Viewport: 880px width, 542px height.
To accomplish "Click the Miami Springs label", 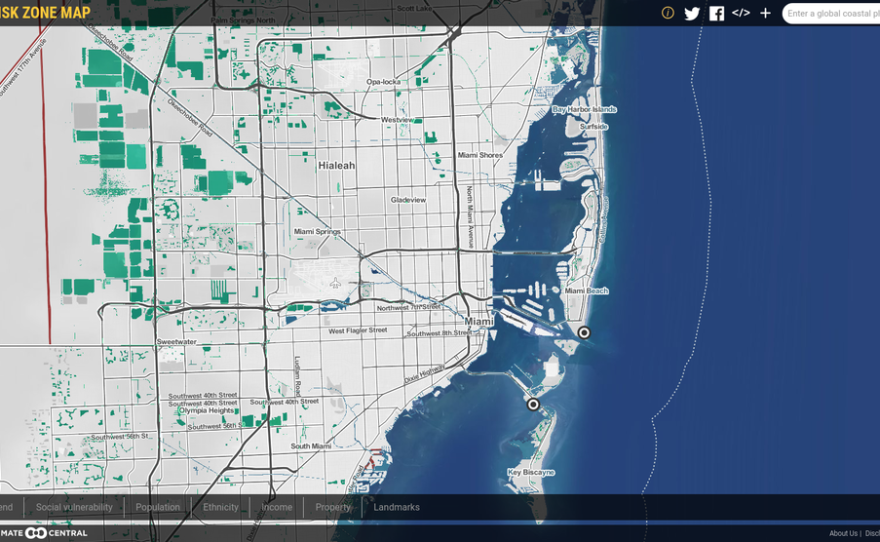I will click(x=317, y=231).
